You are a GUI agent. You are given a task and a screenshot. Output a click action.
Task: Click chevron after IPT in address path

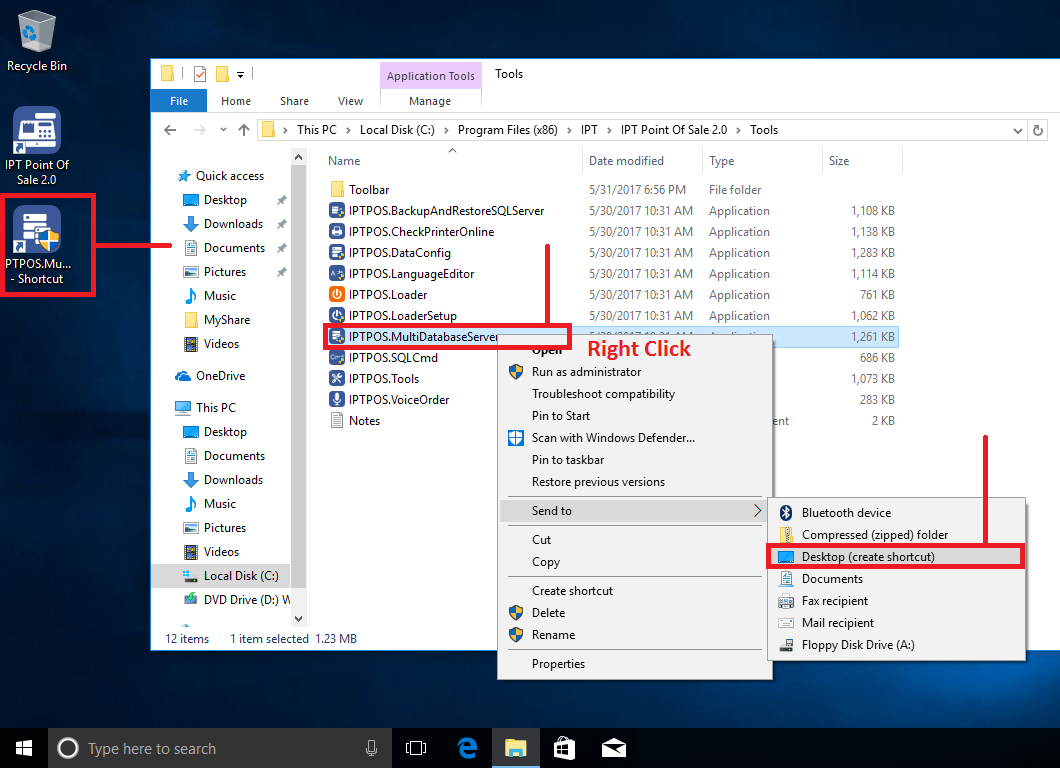[609, 130]
